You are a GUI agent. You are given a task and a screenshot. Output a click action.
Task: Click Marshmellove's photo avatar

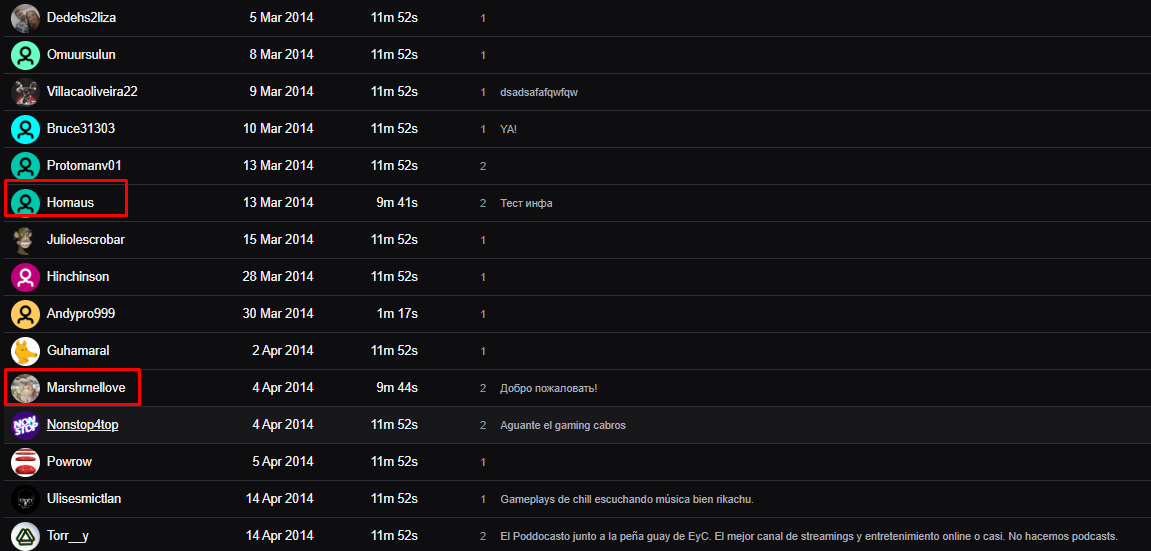(26, 387)
